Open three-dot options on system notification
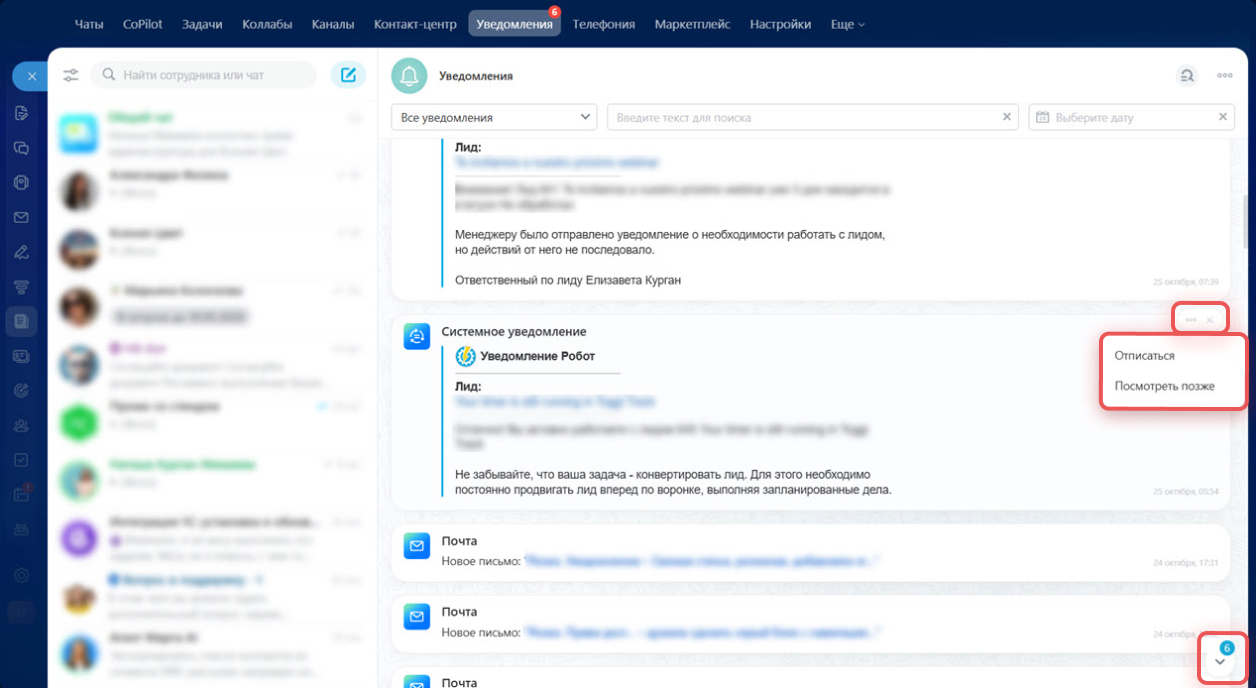The width and height of the screenshot is (1256, 688). (x=1190, y=320)
